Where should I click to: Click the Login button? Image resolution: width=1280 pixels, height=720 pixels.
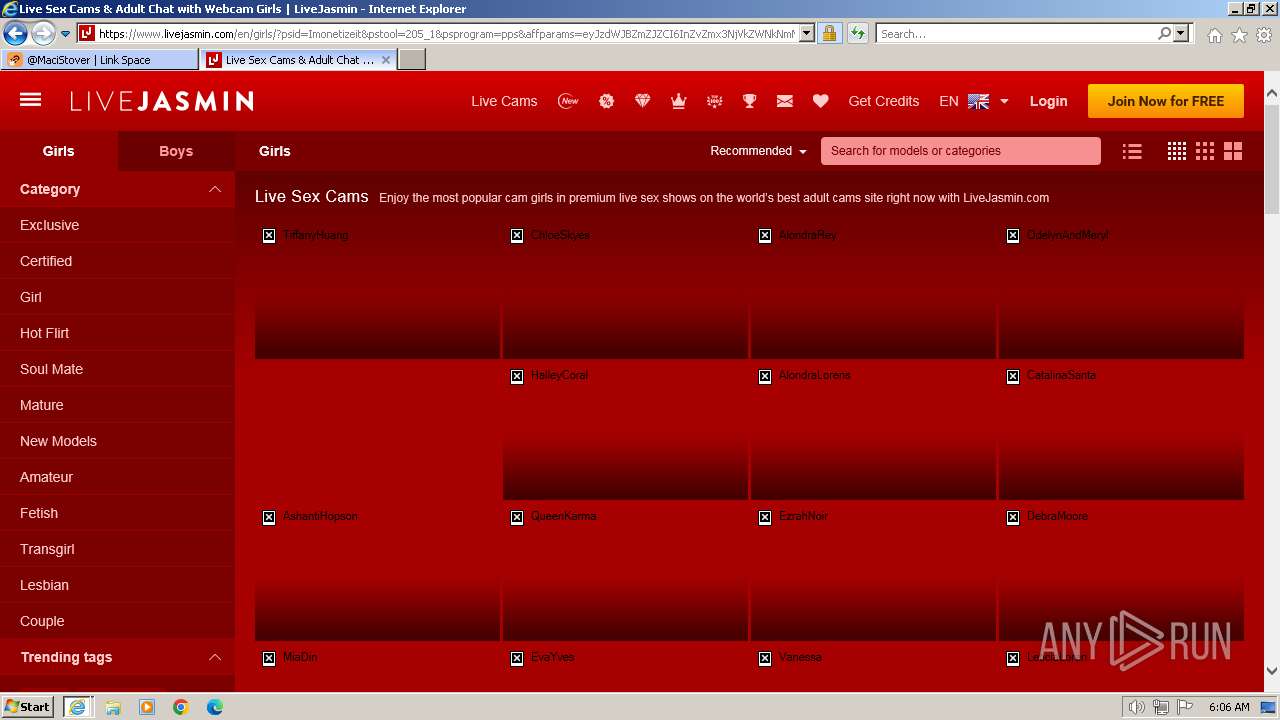(x=1048, y=101)
